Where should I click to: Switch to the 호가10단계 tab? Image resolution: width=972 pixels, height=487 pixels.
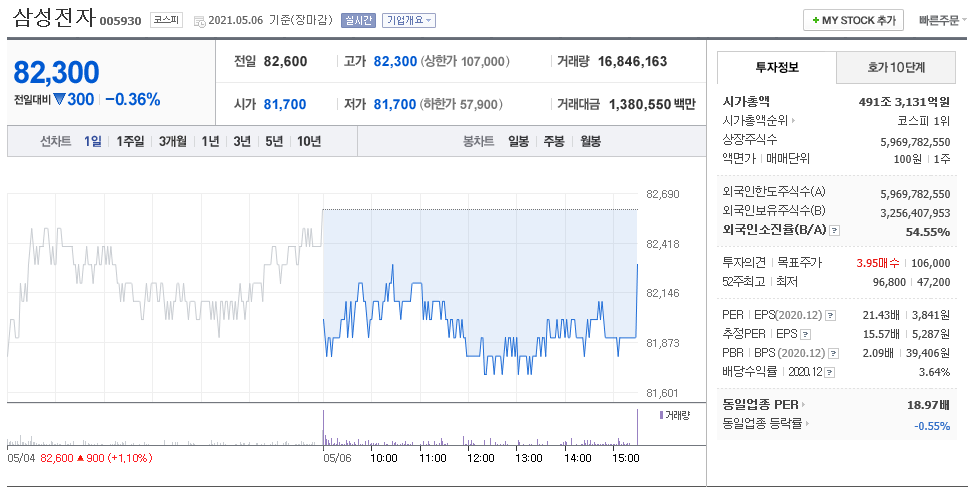coord(896,68)
